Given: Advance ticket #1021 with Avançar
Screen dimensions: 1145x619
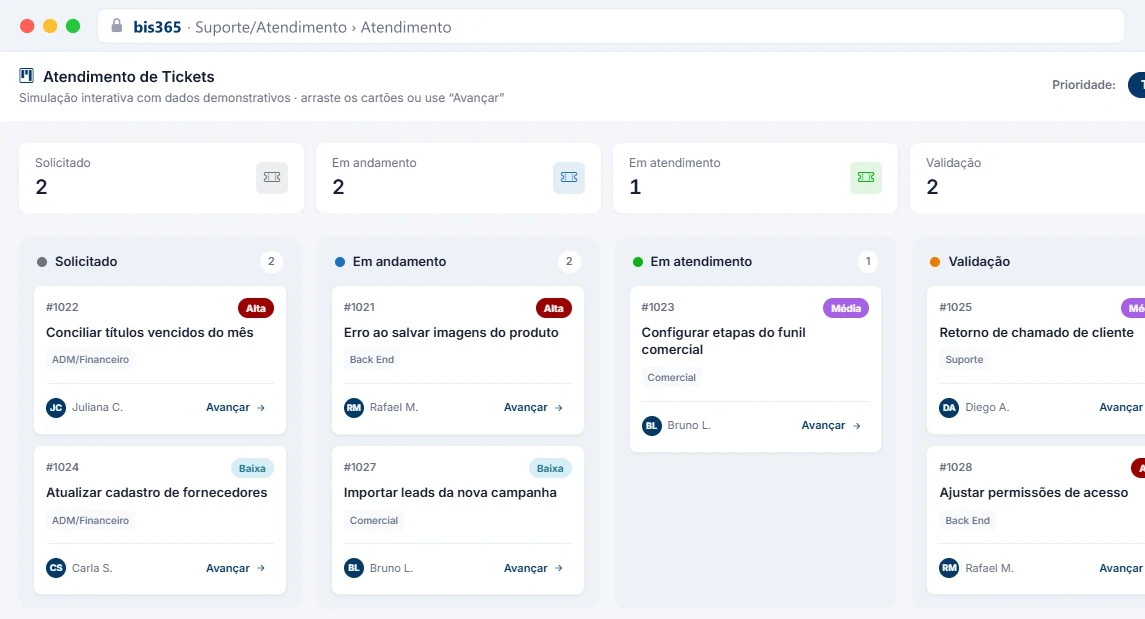Looking at the screenshot, I should [534, 407].
